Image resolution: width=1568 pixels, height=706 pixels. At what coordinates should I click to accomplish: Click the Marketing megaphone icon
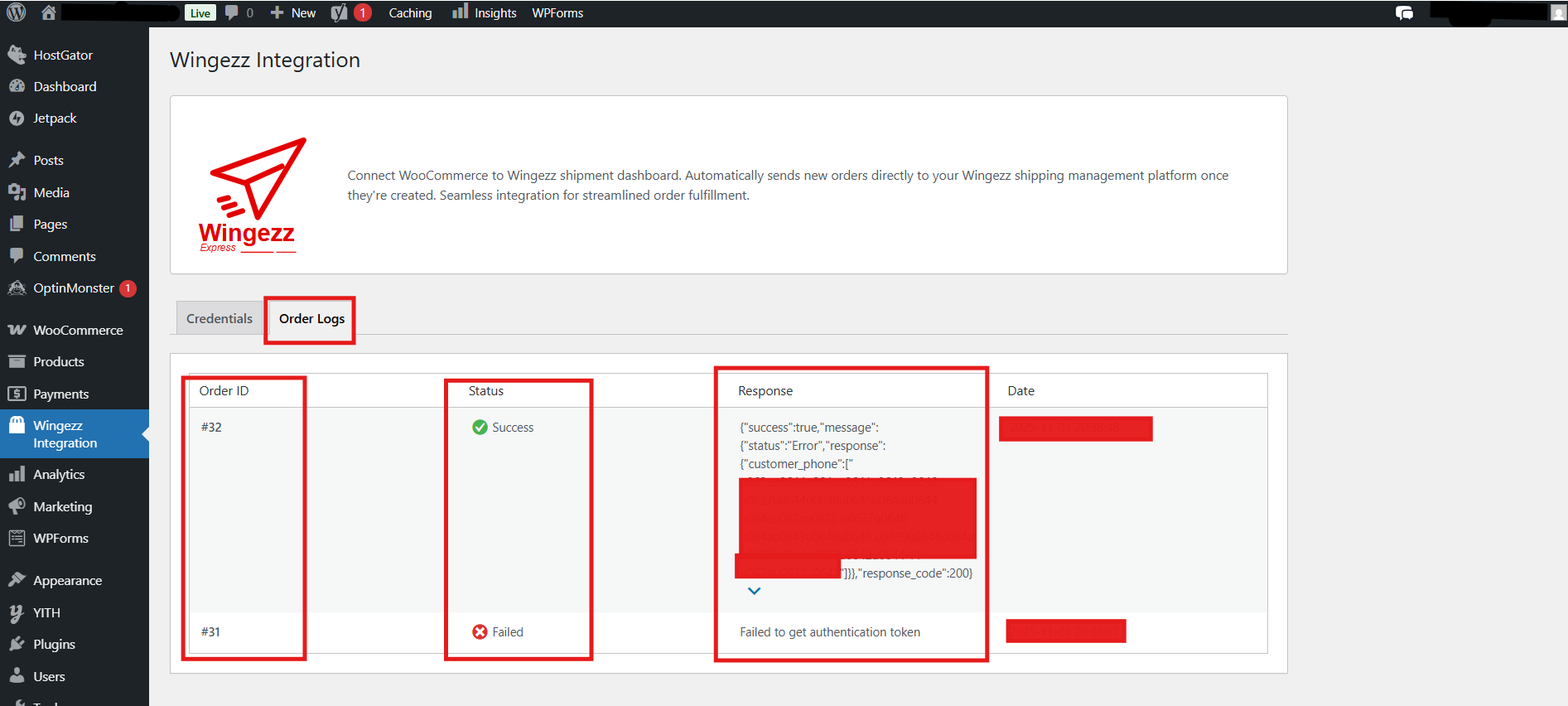pyautogui.click(x=17, y=506)
